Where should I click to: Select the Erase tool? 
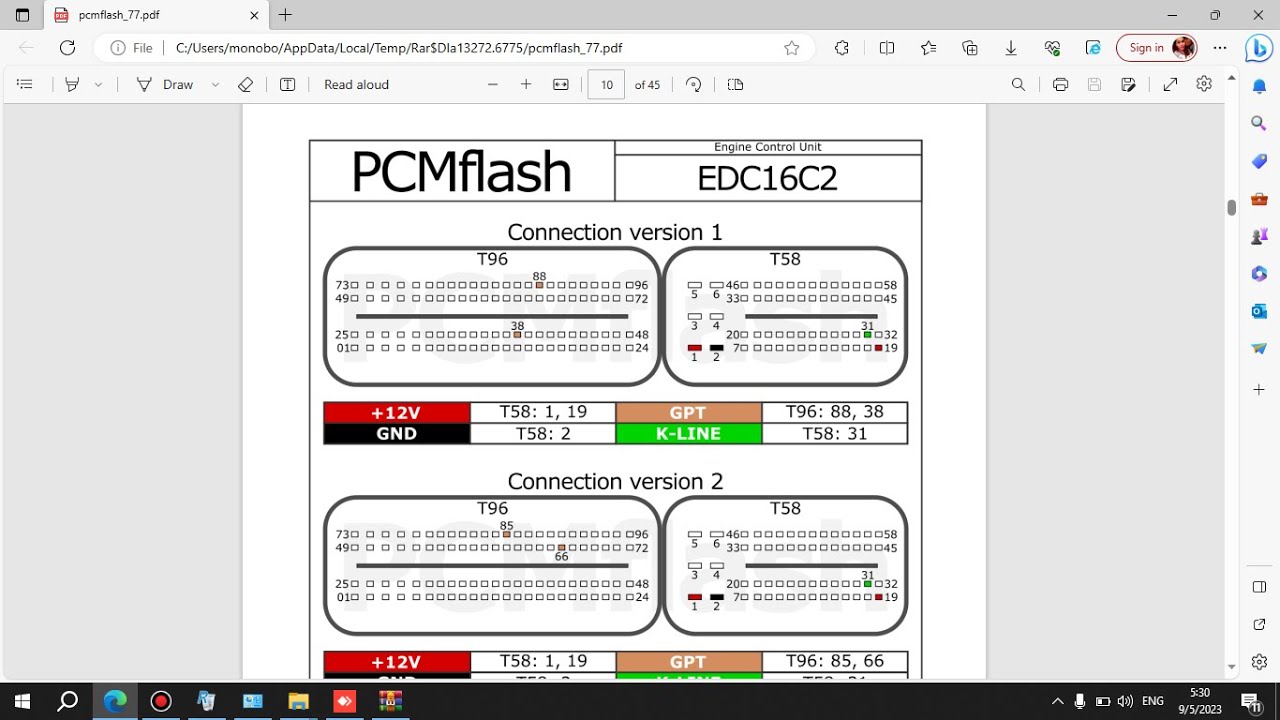[x=246, y=85]
